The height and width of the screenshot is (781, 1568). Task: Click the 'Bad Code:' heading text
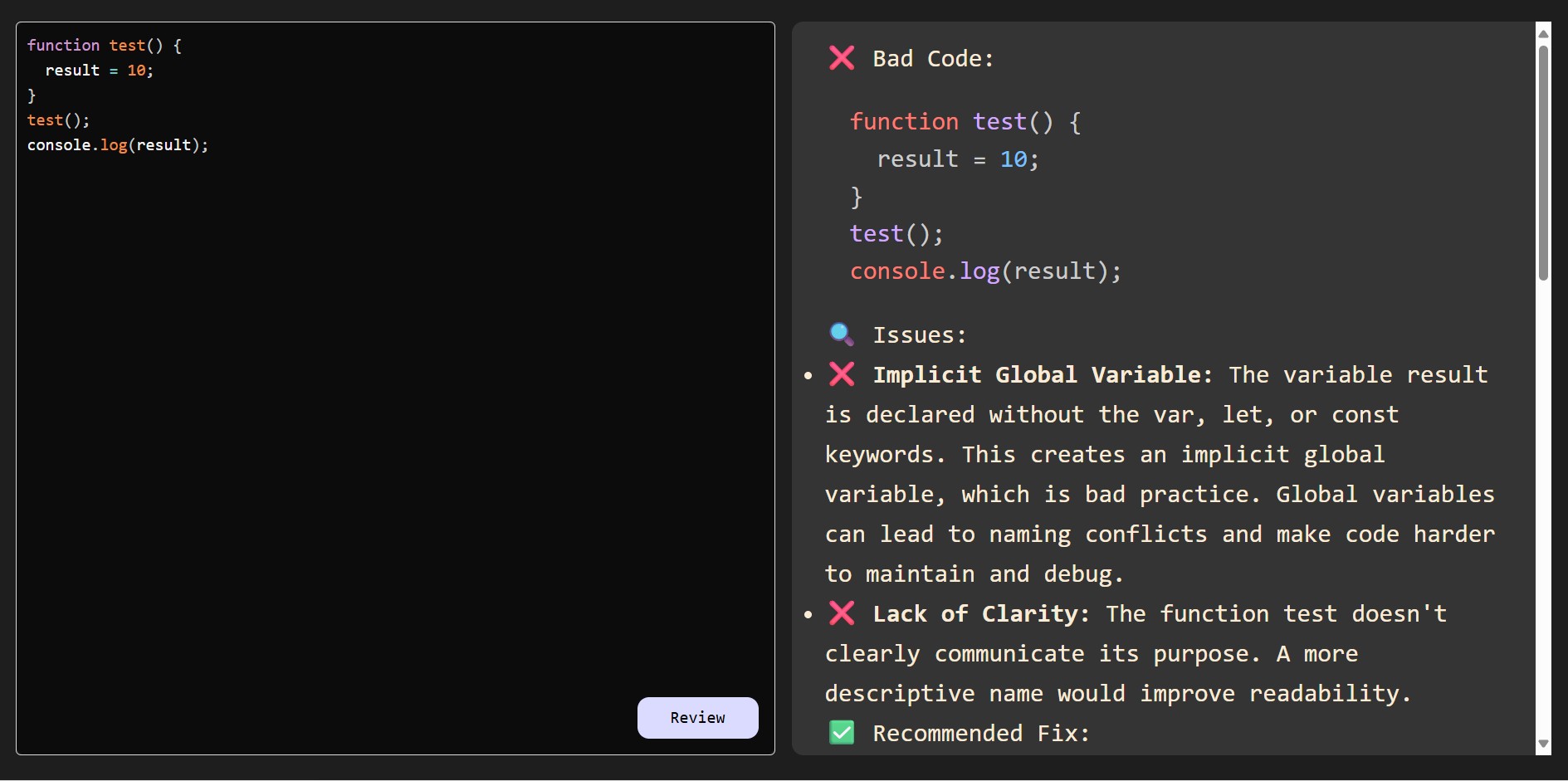tap(933, 59)
